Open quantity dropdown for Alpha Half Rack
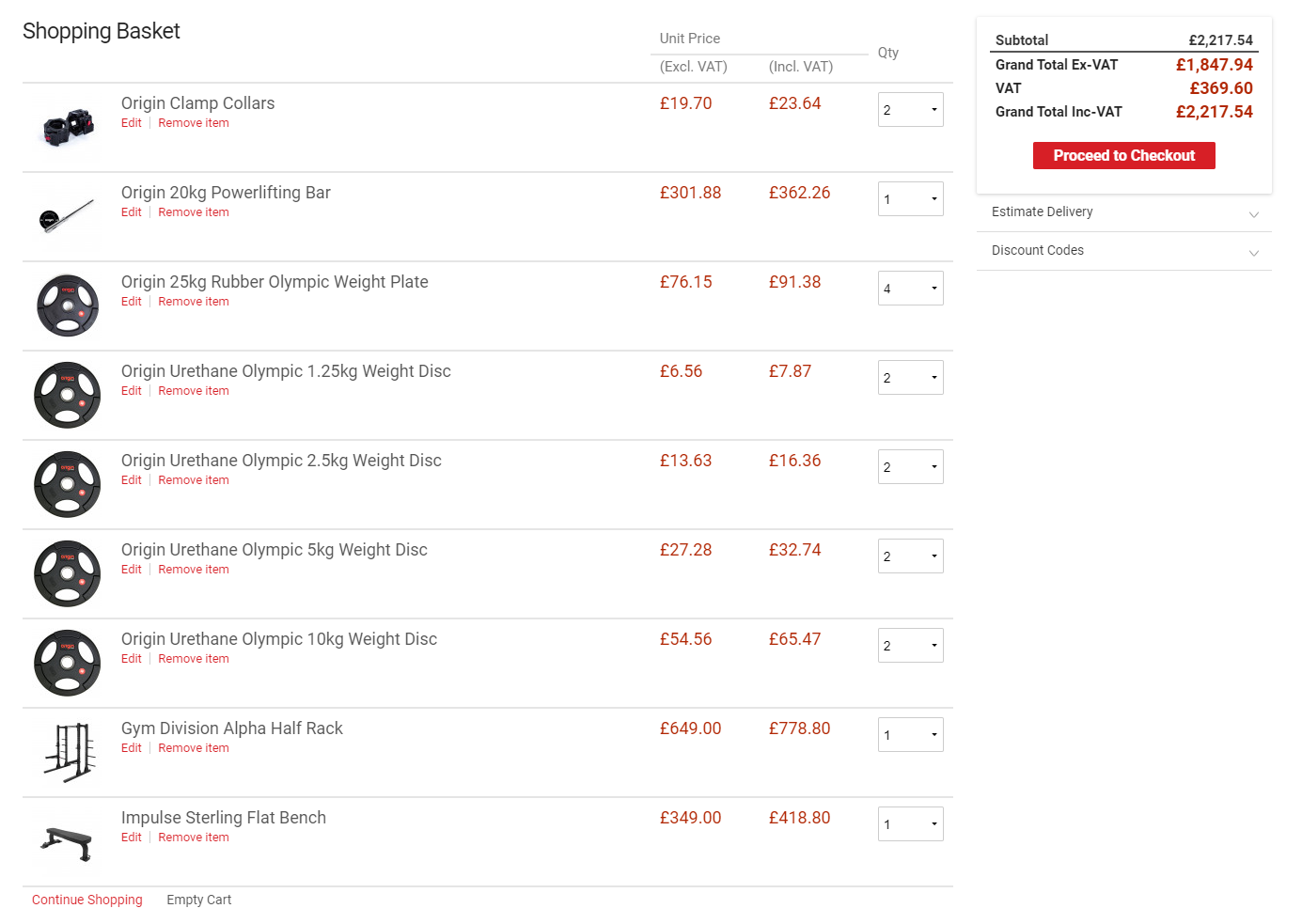1302x924 pixels. tap(910, 735)
